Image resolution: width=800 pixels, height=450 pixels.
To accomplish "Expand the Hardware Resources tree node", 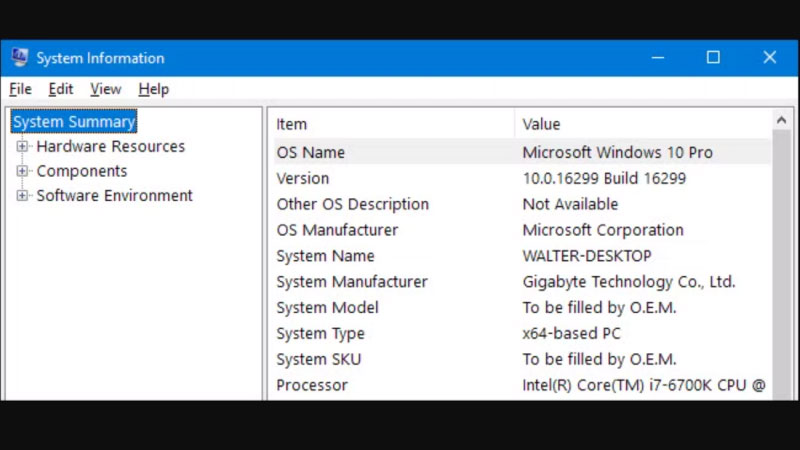I will [x=22, y=147].
